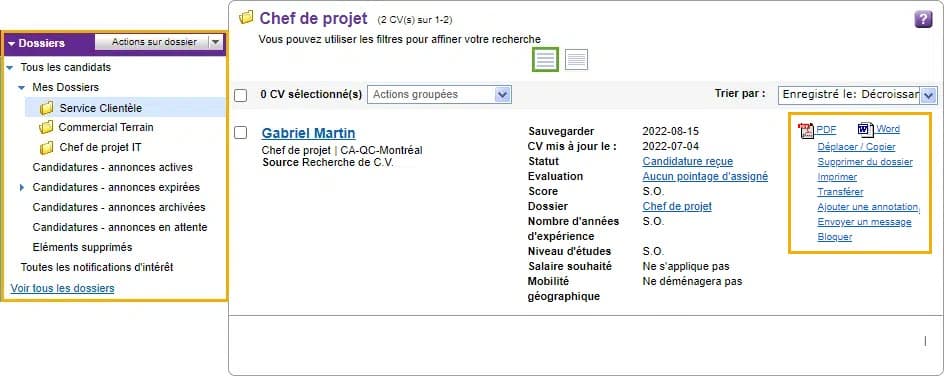This screenshot has width=944, height=376.
Task: Click the purple help question mark icon
Action: (x=923, y=19)
